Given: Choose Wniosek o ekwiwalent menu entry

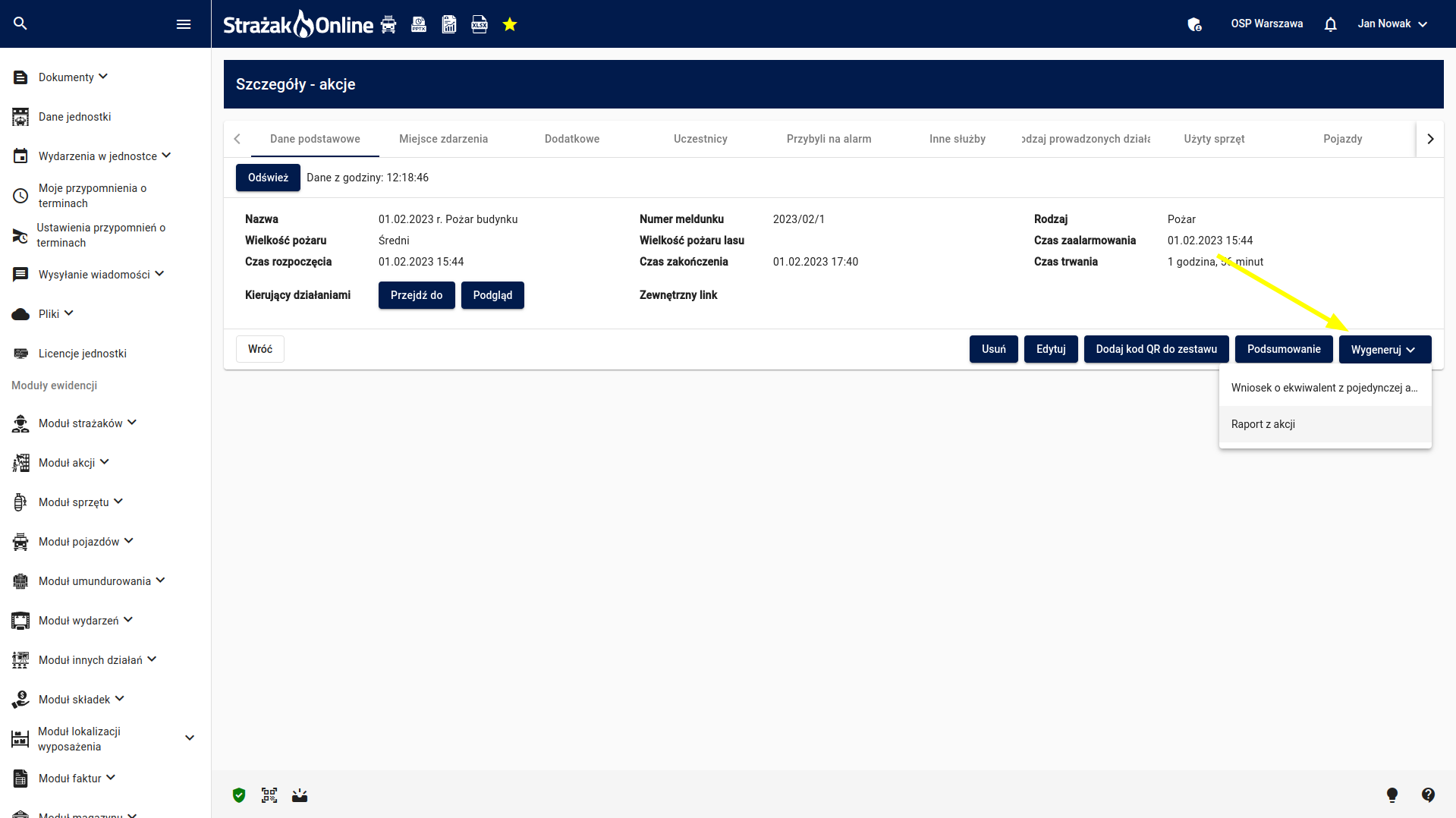Looking at the screenshot, I should pos(1325,388).
